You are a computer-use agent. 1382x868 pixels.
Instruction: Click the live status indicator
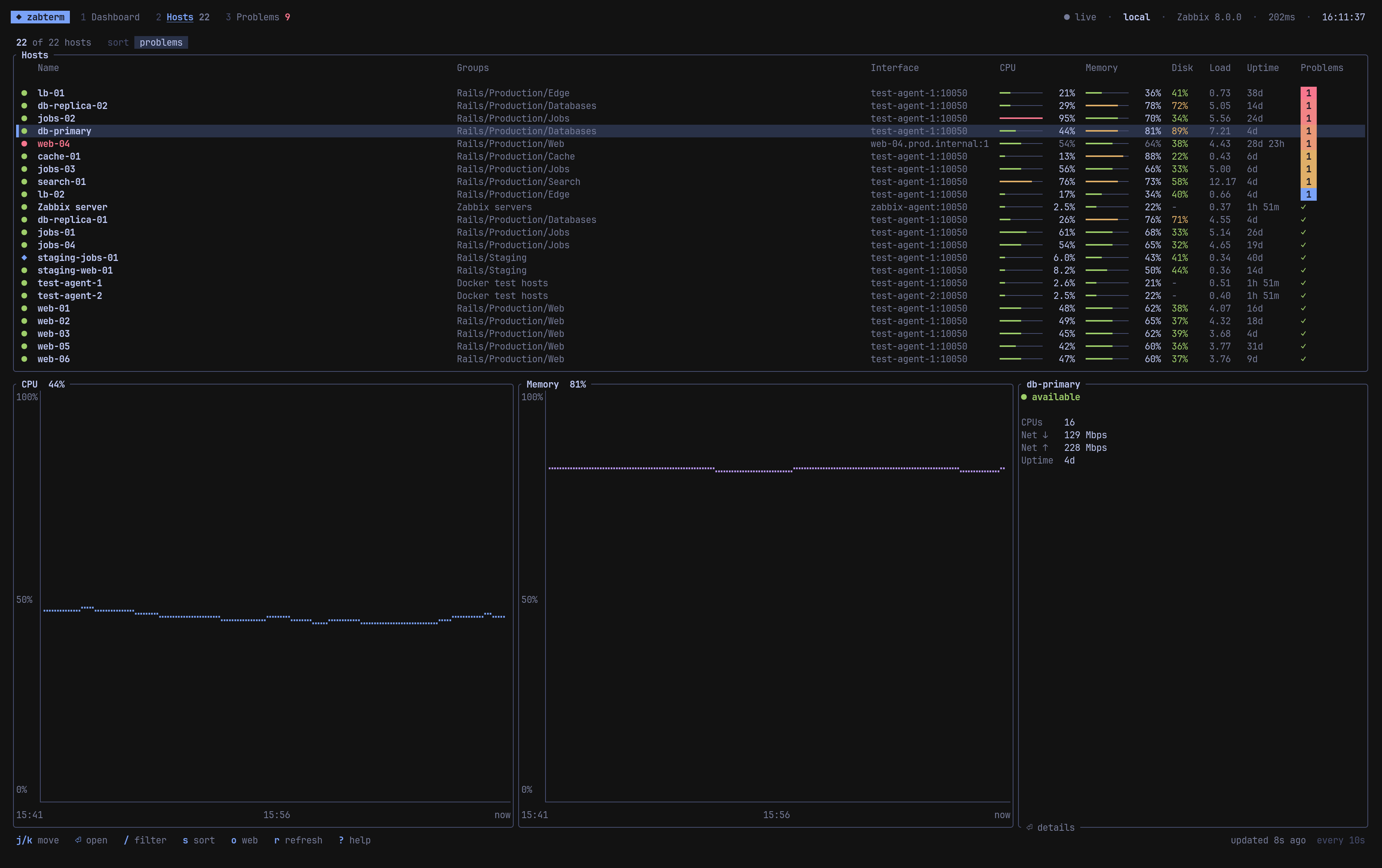tap(1080, 17)
